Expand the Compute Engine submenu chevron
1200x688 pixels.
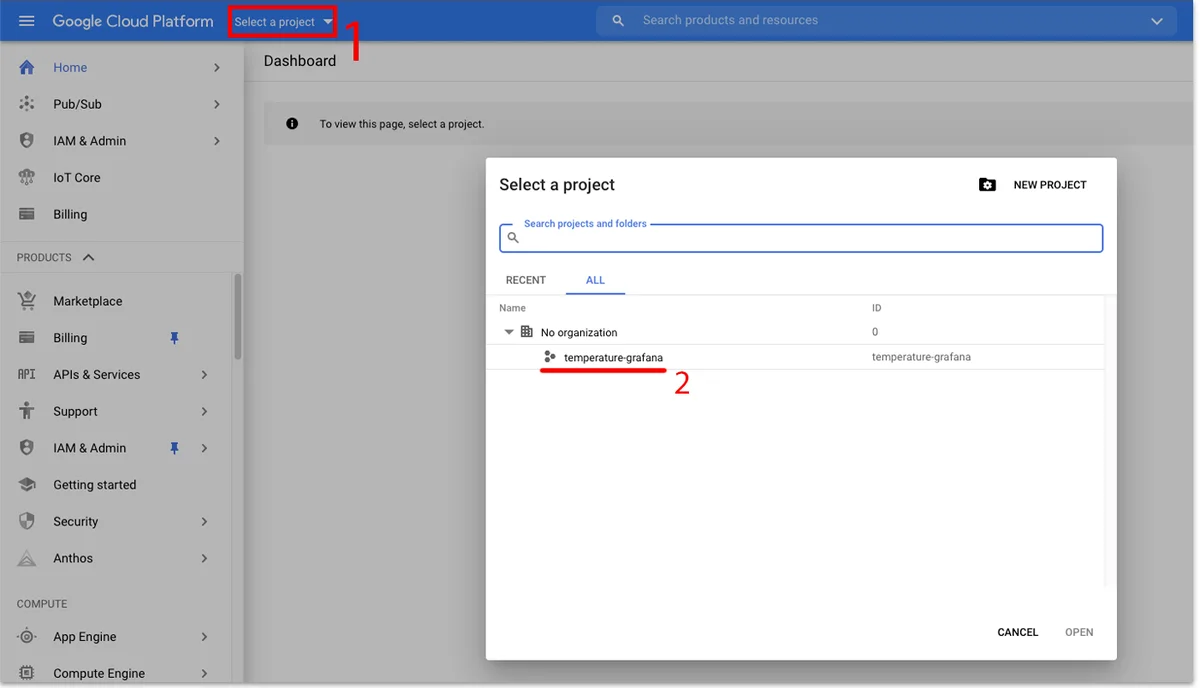204,673
